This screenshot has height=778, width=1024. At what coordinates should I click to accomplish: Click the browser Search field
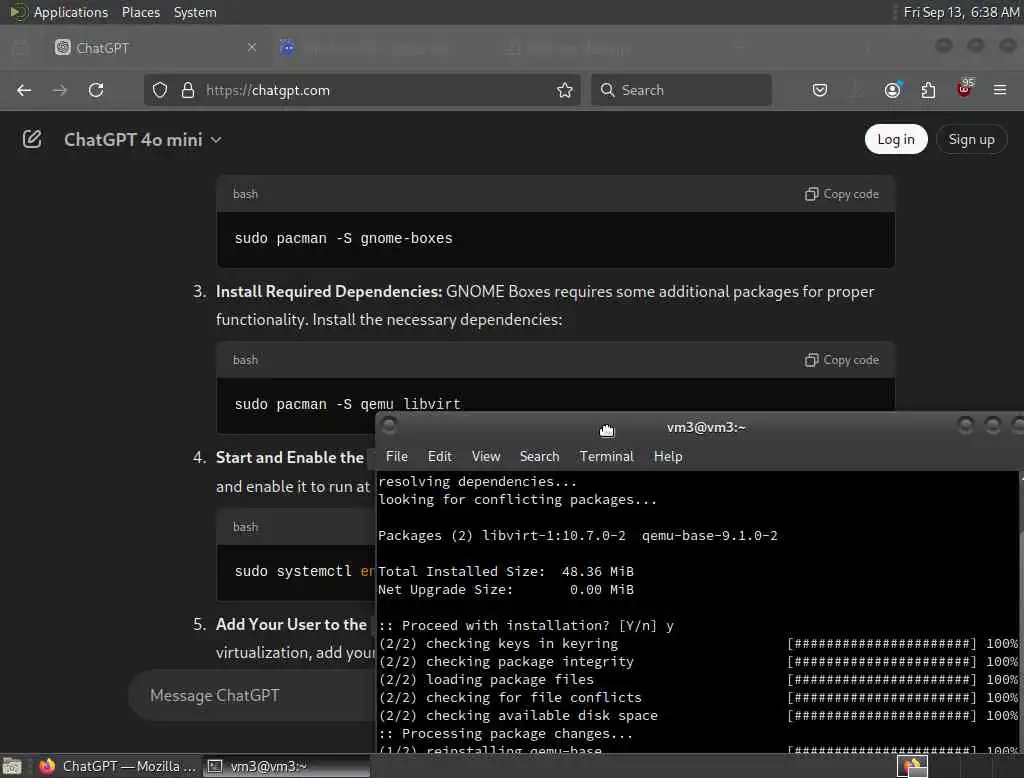pos(681,90)
